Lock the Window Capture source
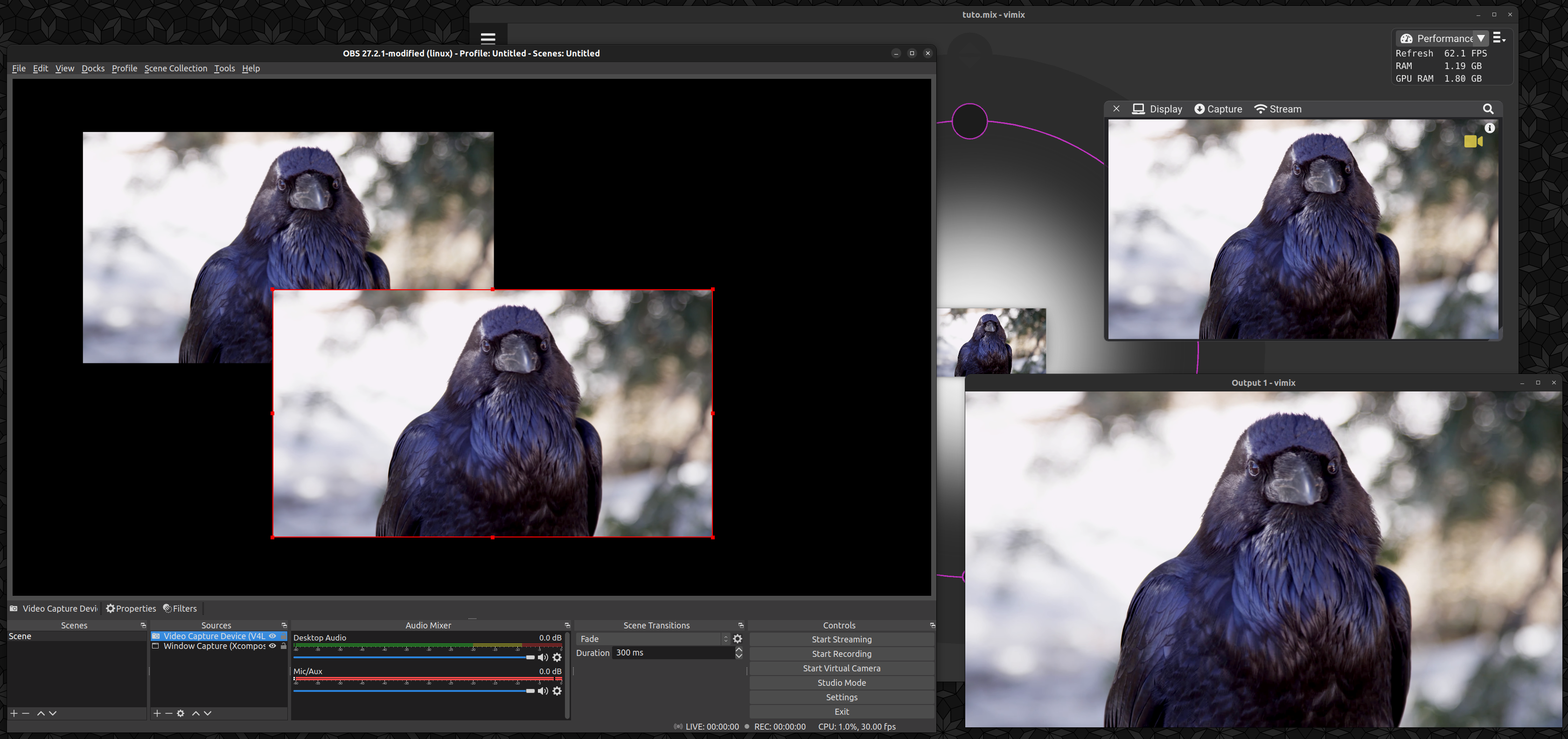This screenshot has width=1568, height=739. [x=284, y=646]
